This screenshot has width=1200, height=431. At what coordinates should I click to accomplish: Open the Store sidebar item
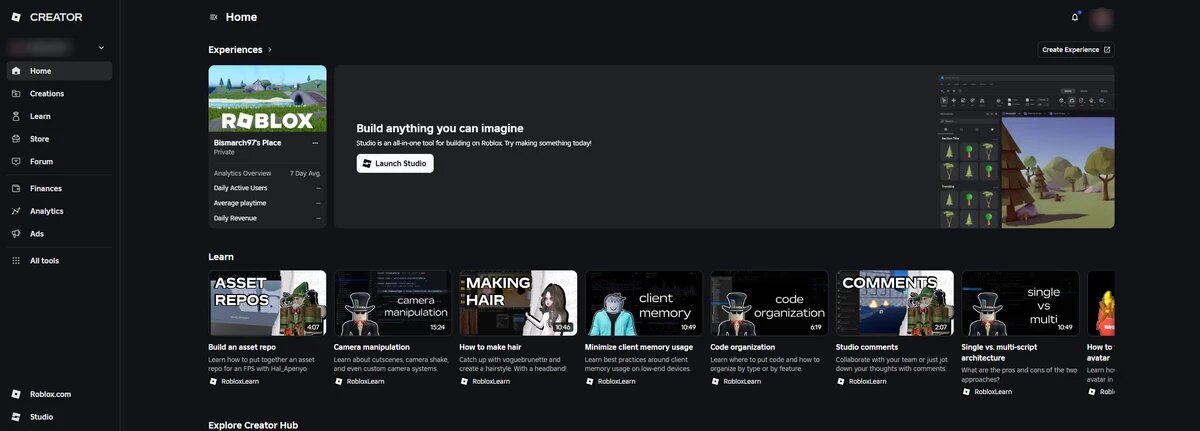(x=59, y=139)
